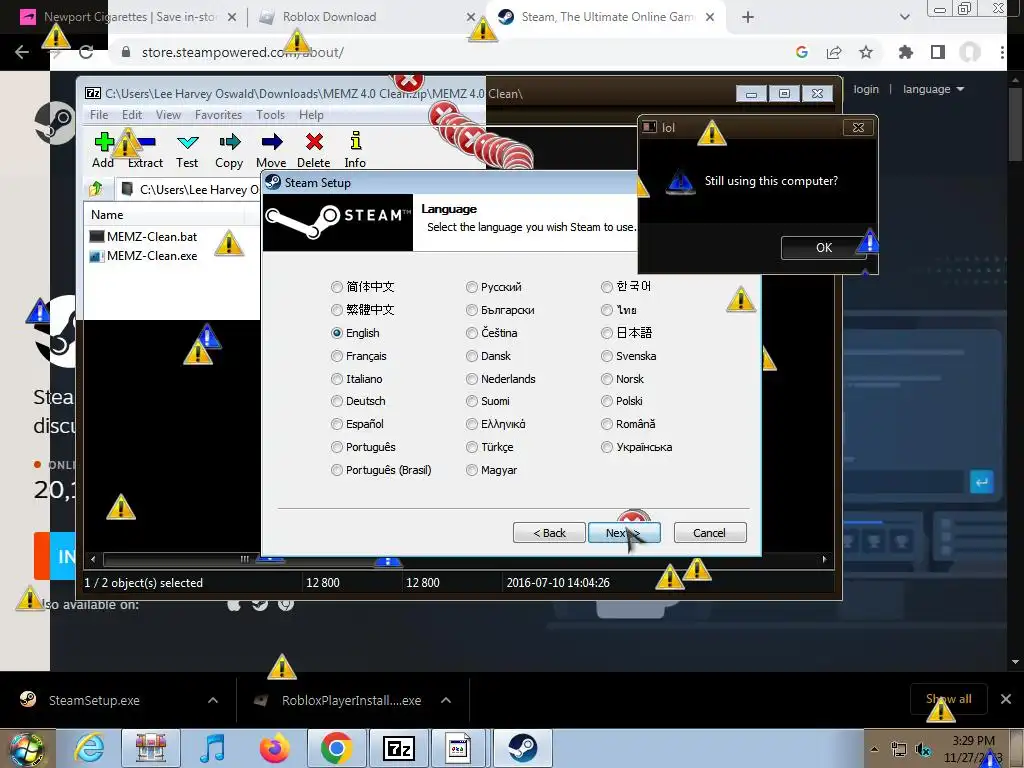Click Next in Steam Setup
This screenshot has height=768, width=1024.
pos(624,533)
